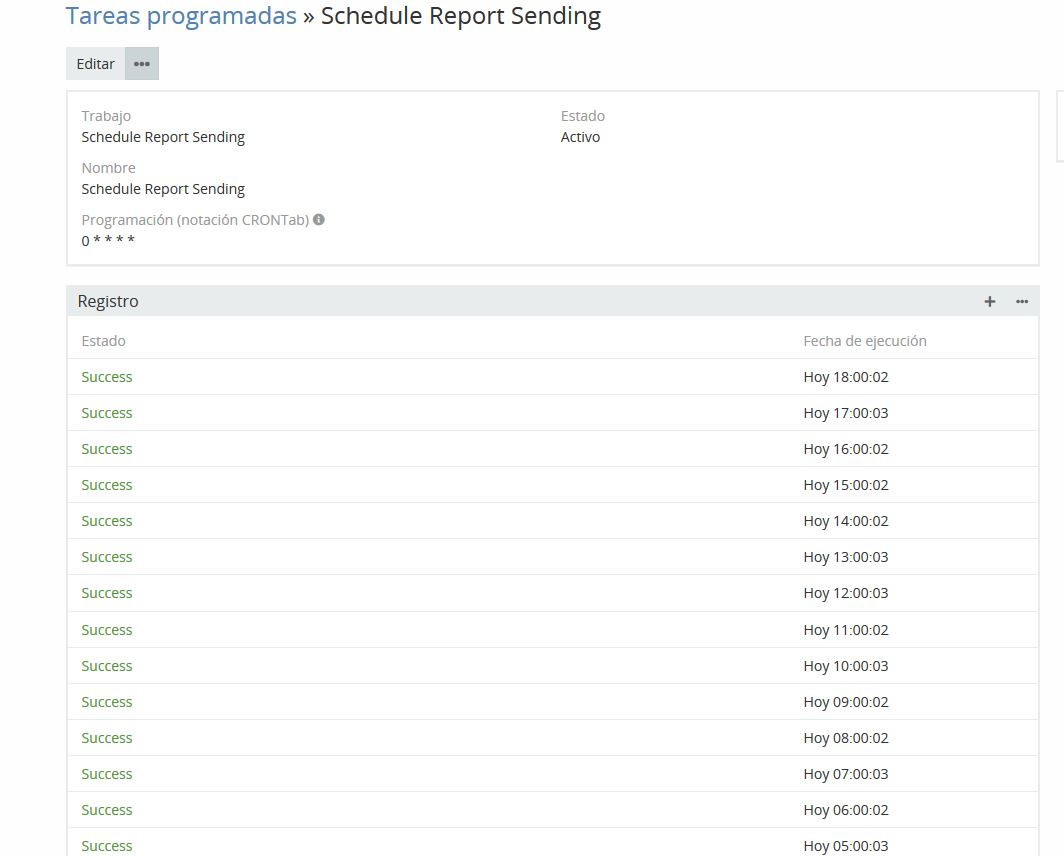Screen dimensions: 1064x856
Task: Open the log entry executed at 15:00:02
Action: (107, 485)
